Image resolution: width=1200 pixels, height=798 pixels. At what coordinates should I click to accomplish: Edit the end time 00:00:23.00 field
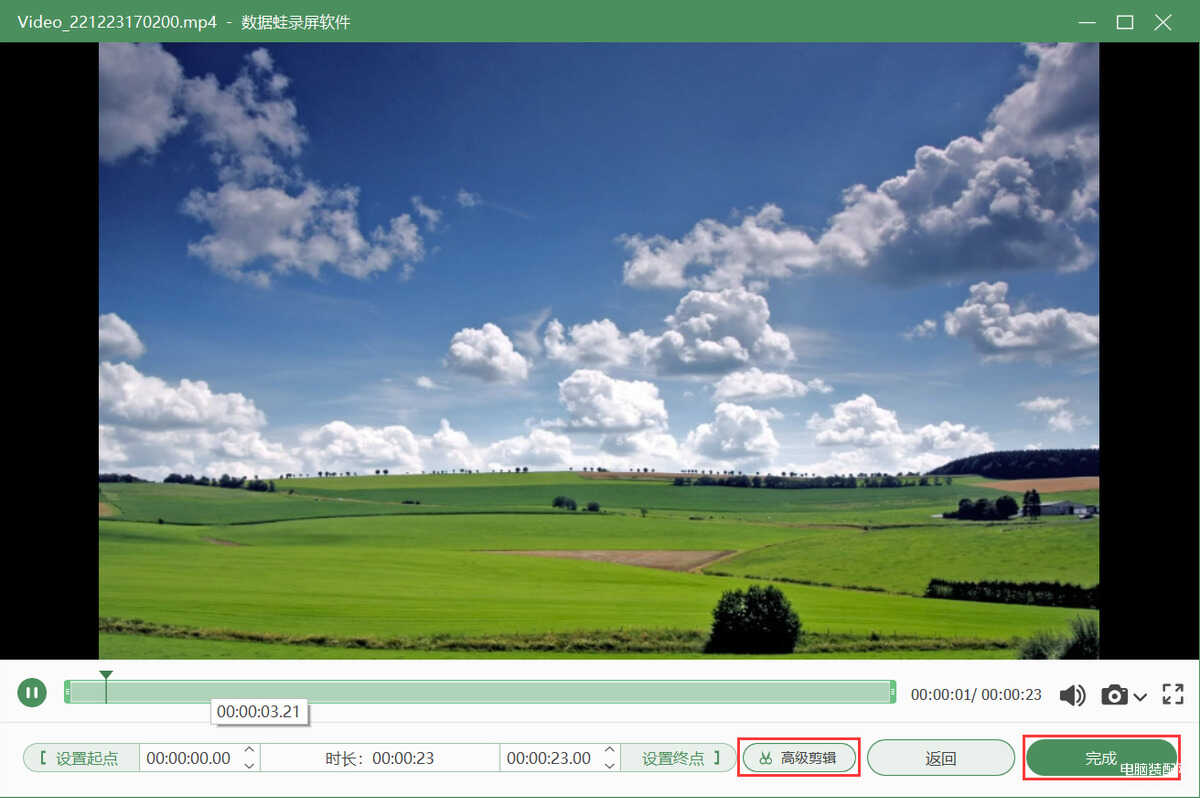[548, 758]
